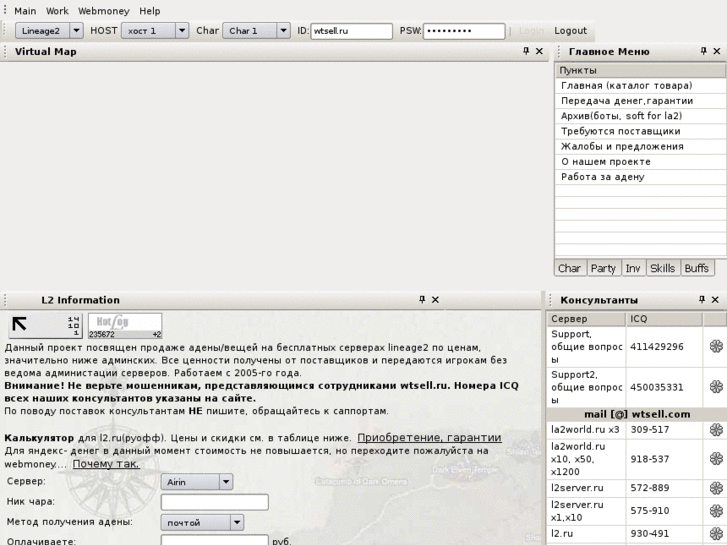Select Жалобы и предложения item
Screen dimensions: 727x545
coord(640,147)
